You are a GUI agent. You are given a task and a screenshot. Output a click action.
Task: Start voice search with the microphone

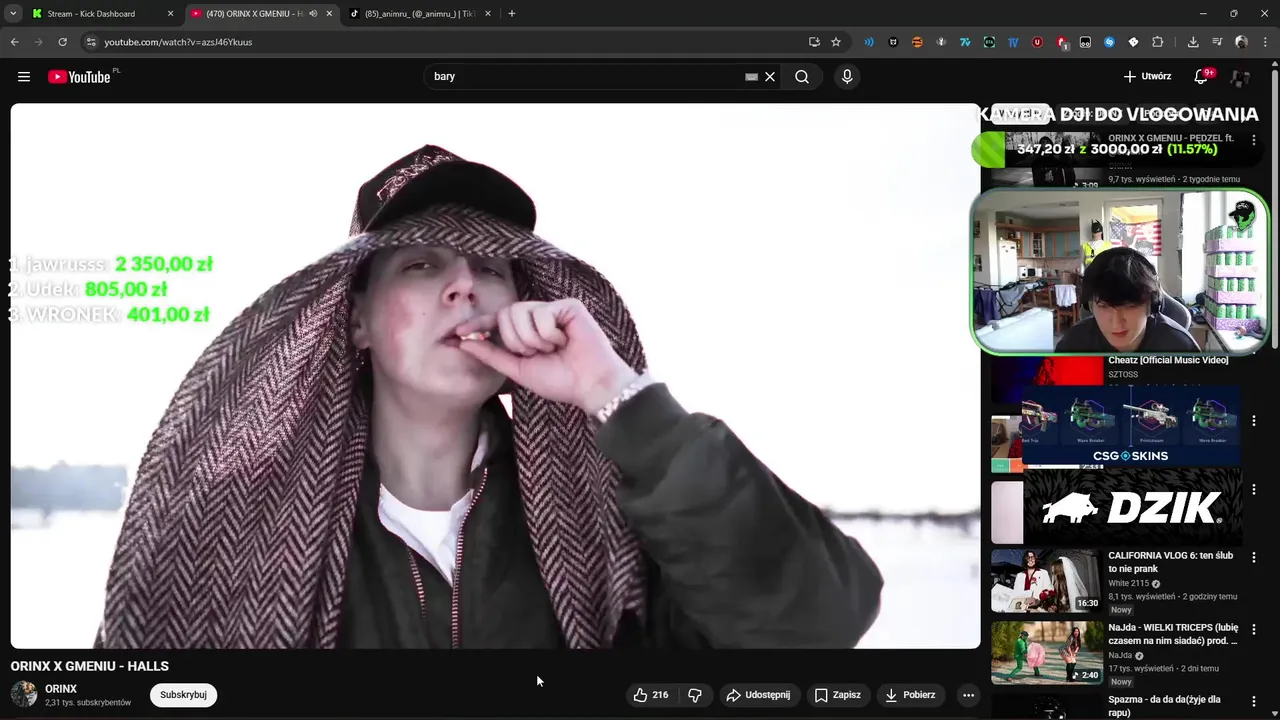(847, 77)
